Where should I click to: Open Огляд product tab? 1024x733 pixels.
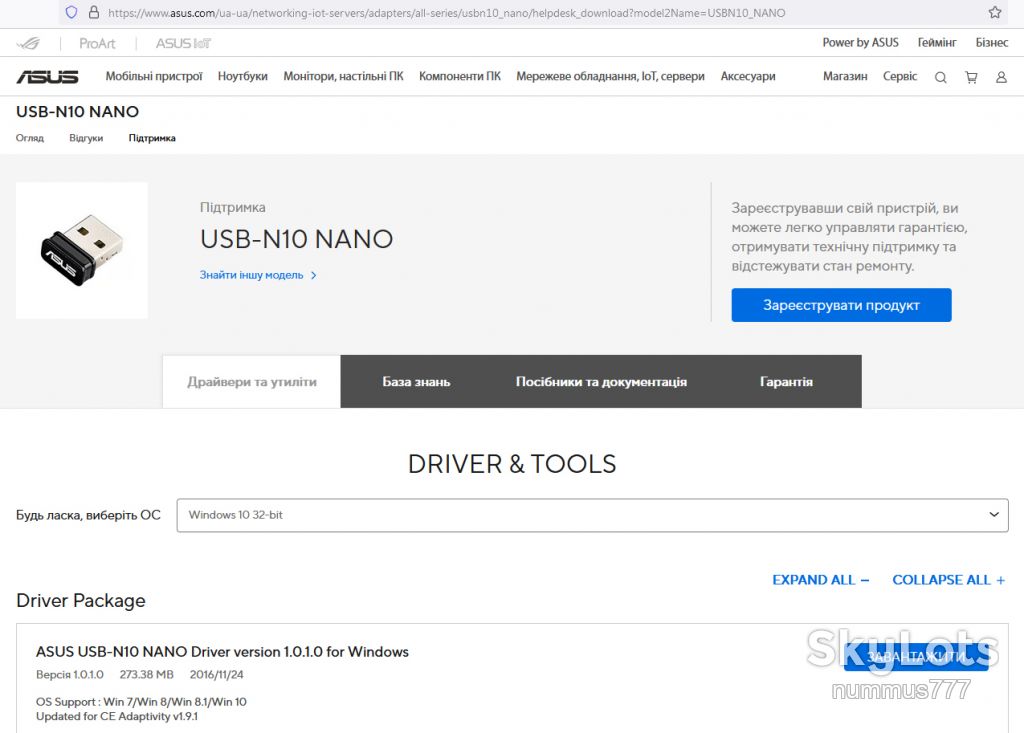[30, 138]
